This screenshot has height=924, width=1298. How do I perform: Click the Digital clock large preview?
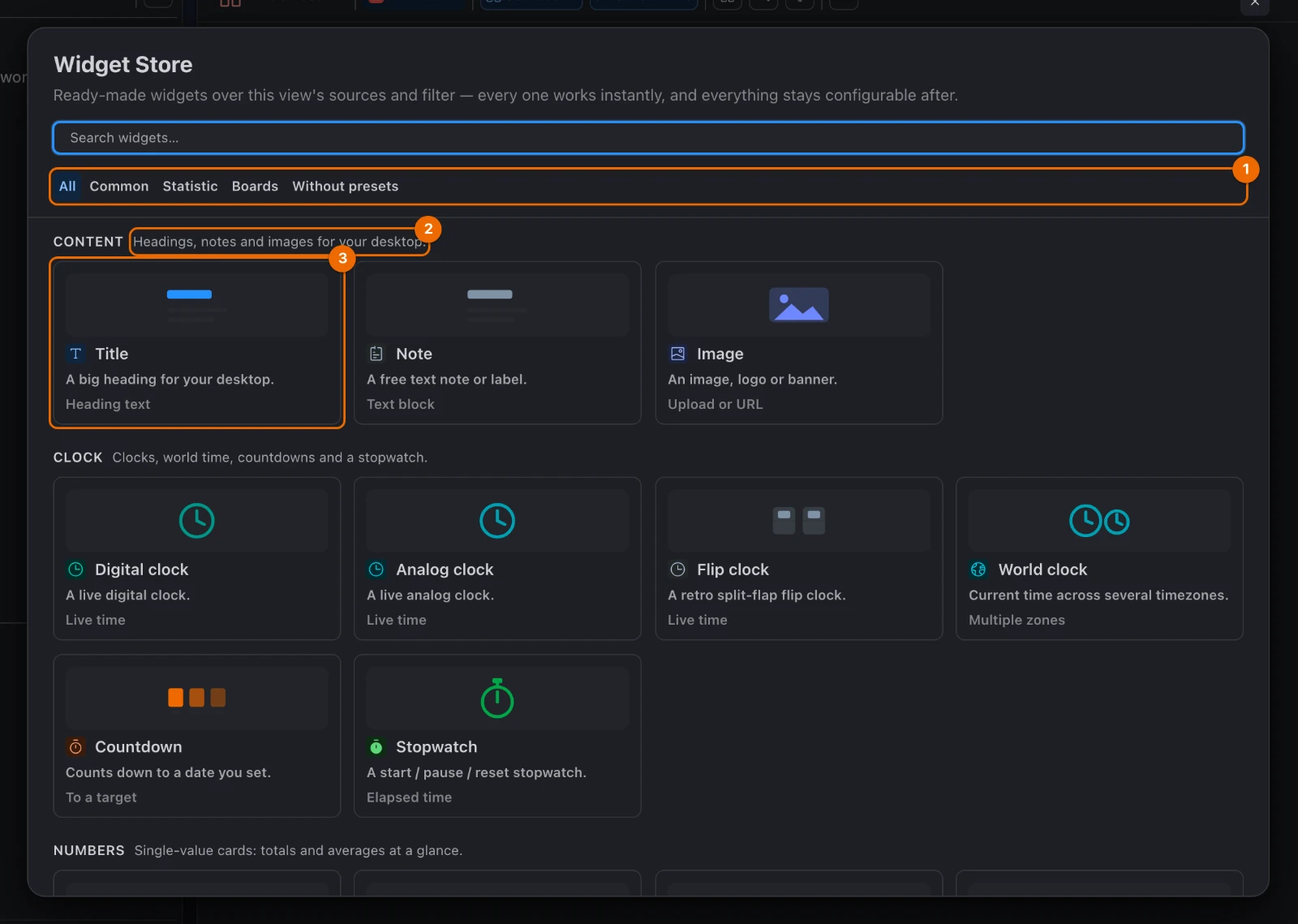click(x=197, y=521)
